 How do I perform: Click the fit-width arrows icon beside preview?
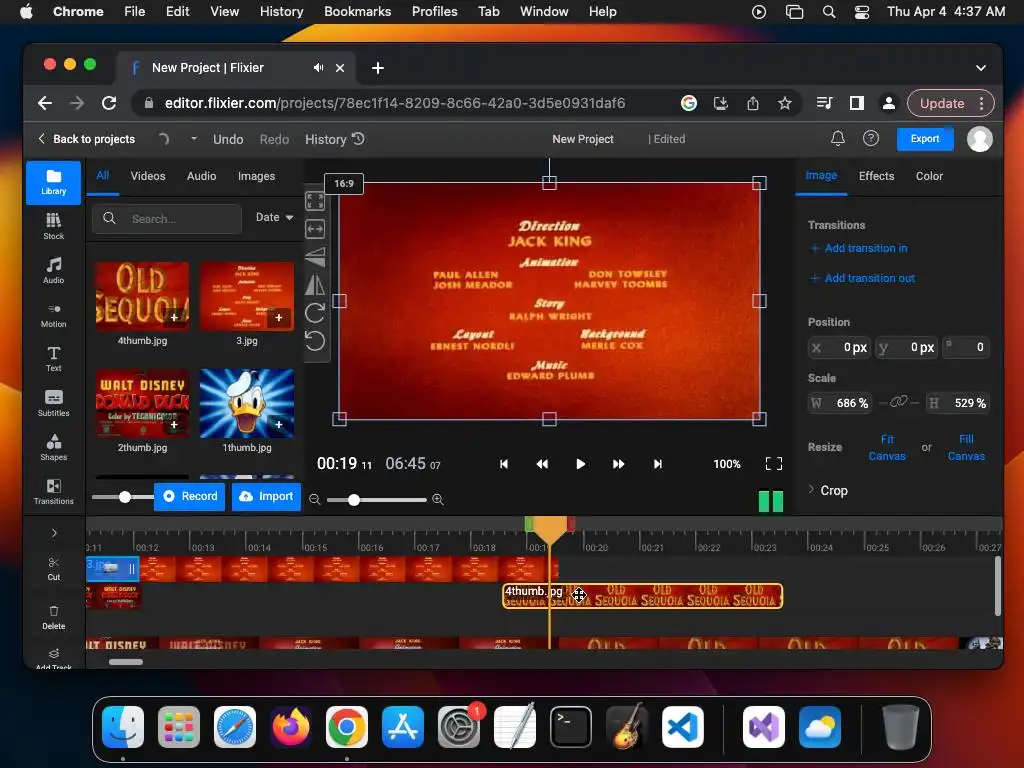315,229
